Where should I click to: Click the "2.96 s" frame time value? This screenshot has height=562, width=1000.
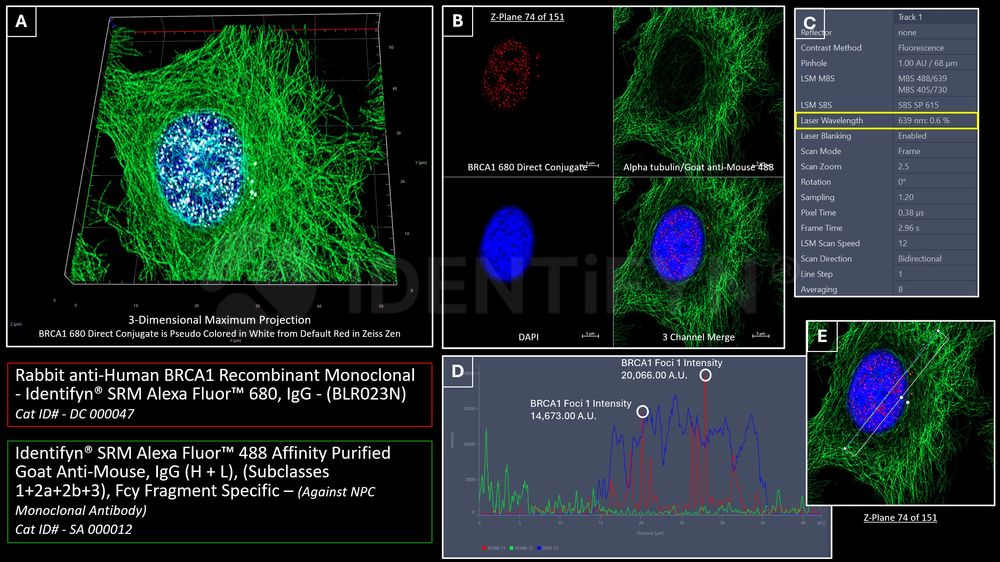pyautogui.click(x=909, y=228)
